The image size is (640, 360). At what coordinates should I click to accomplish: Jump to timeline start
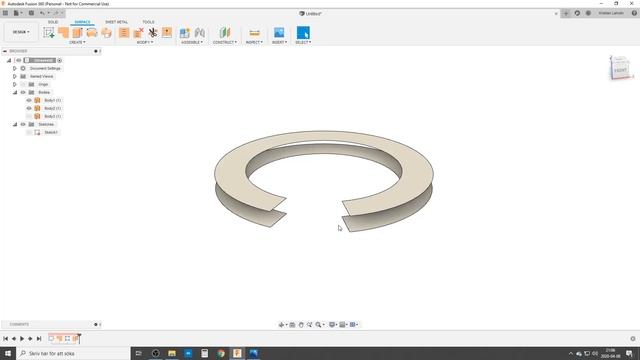click(5, 338)
